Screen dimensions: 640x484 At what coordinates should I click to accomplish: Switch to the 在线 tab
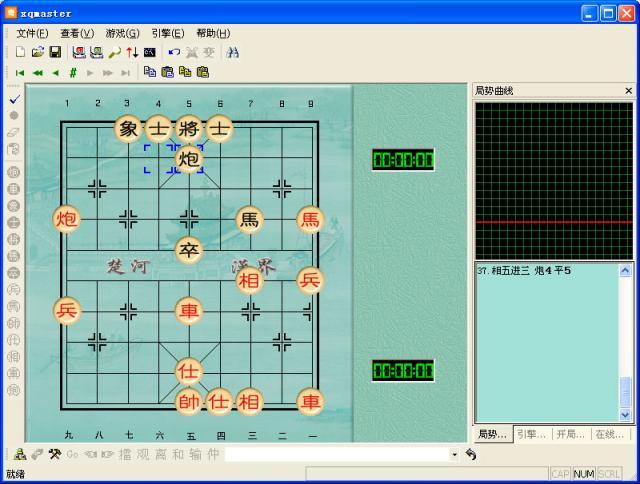[609, 434]
